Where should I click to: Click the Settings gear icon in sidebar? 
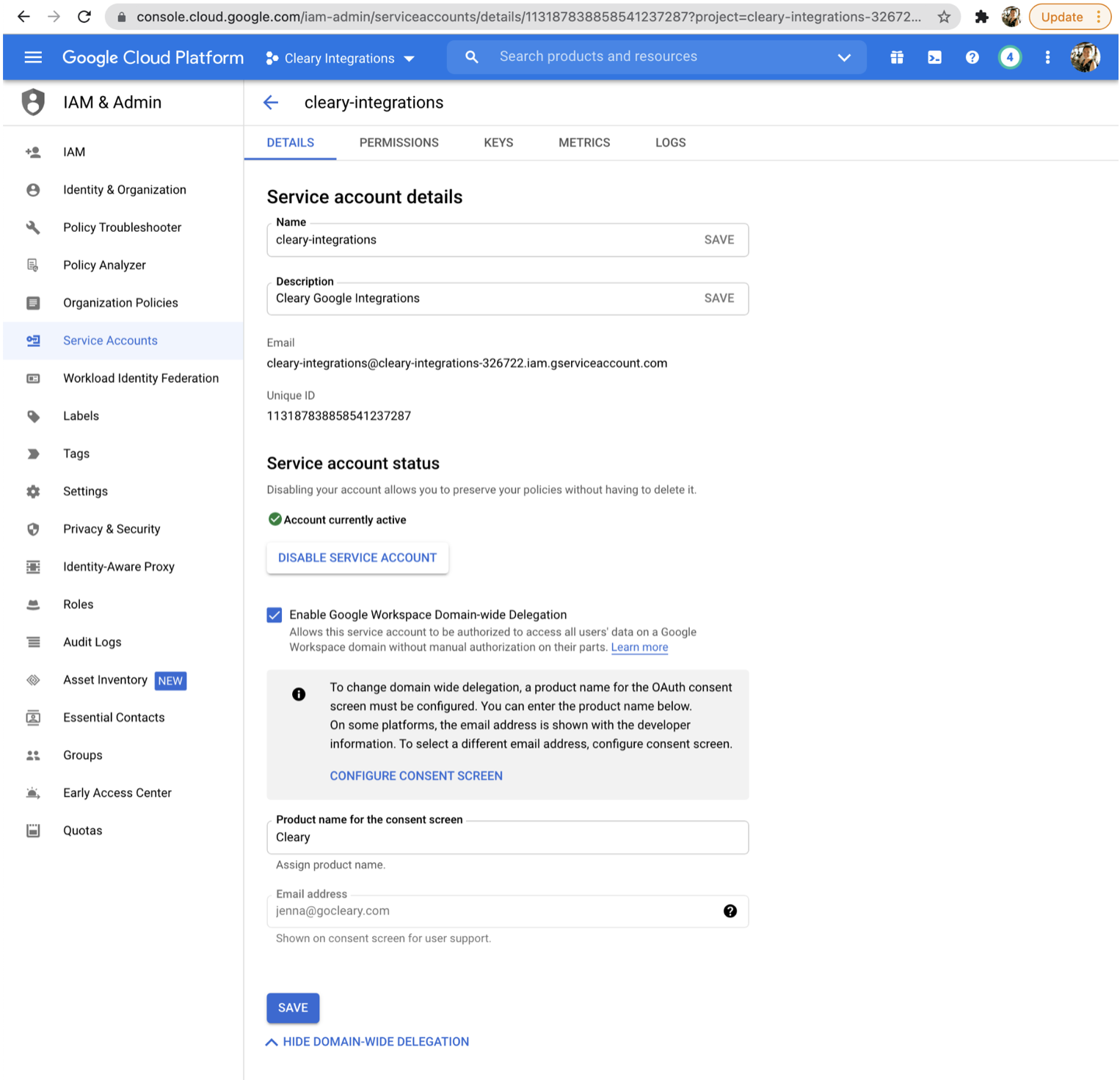click(x=33, y=492)
